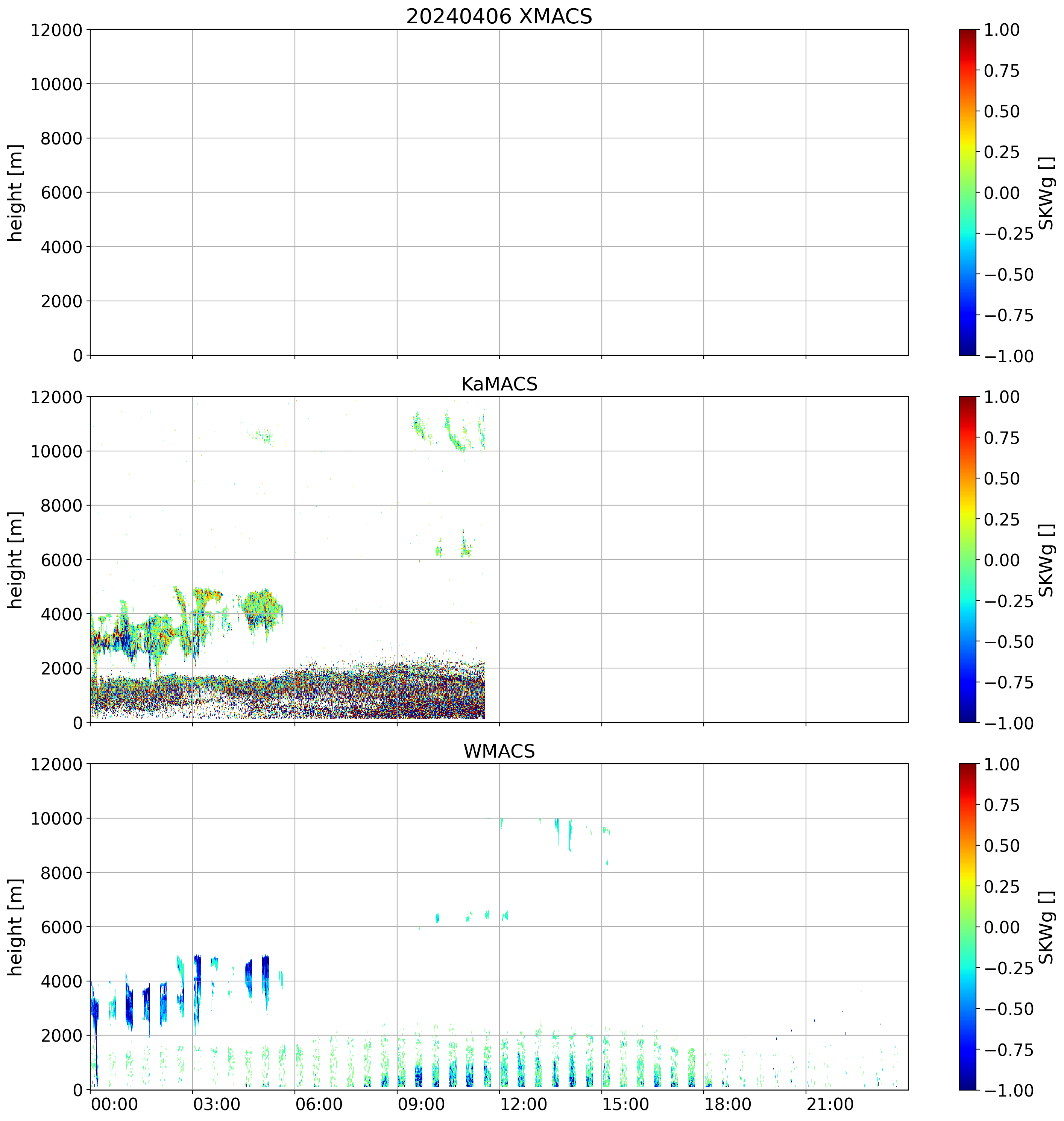Click the empty XMACS plot area center

coord(499,193)
